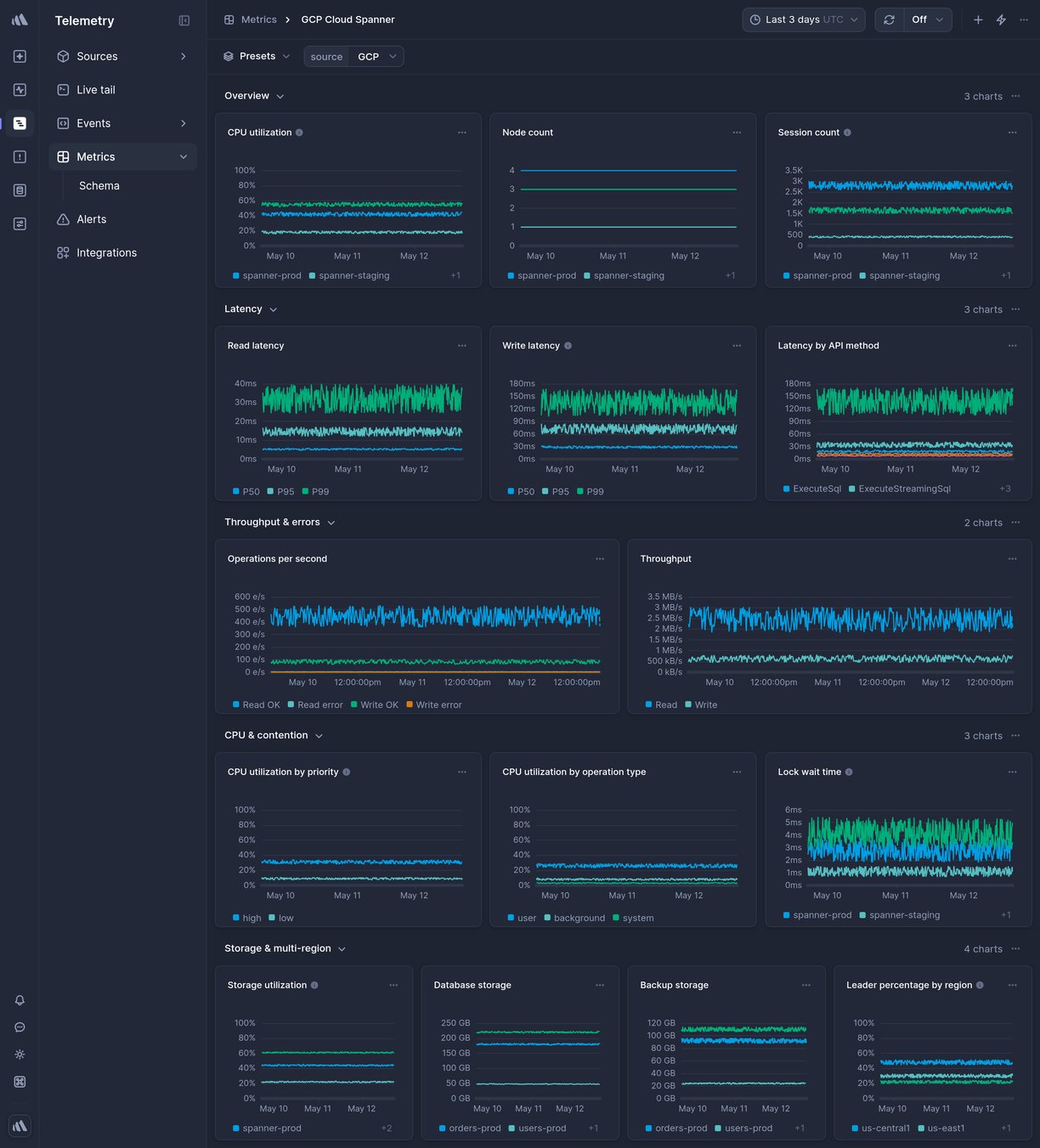Open Sources in the sidebar
The width and height of the screenshot is (1040, 1148).
pos(122,56)
